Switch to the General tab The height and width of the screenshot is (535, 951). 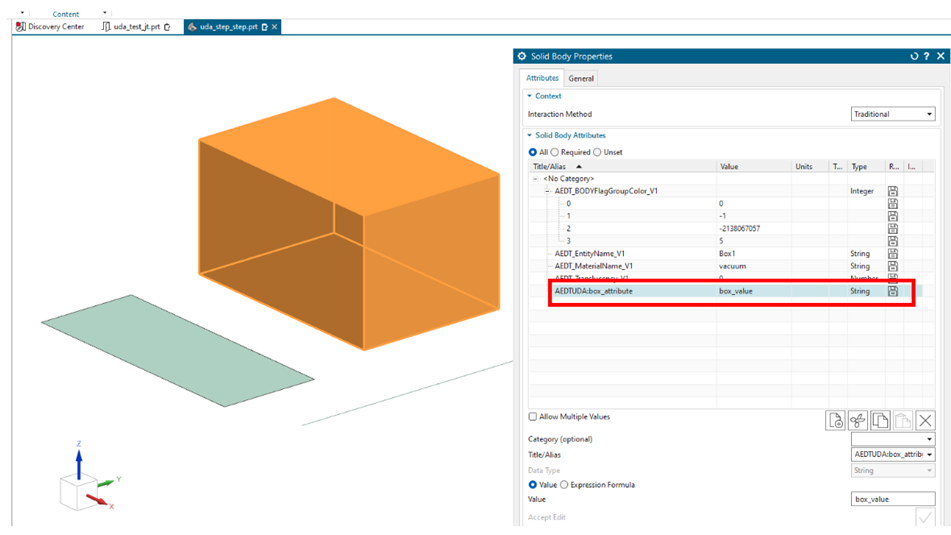581,78
